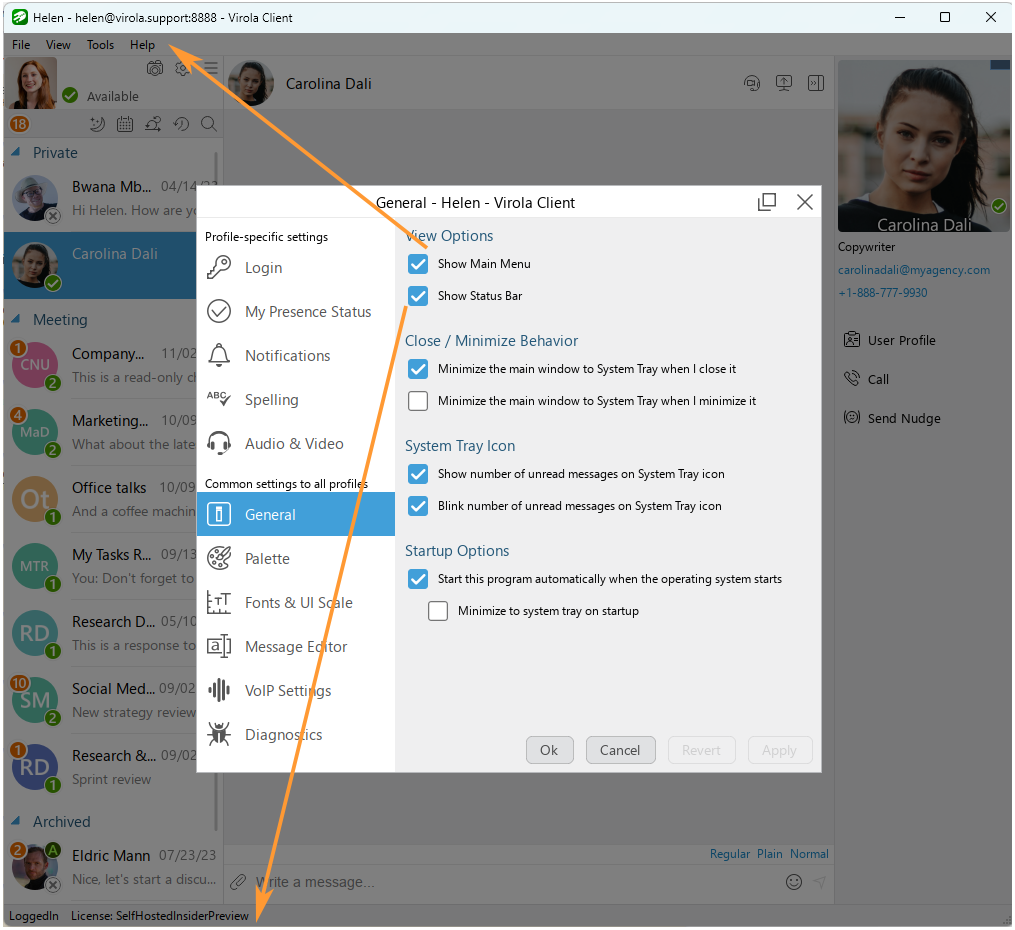
Task: Disable Blink number of unread messages
Action: point(417,506)
